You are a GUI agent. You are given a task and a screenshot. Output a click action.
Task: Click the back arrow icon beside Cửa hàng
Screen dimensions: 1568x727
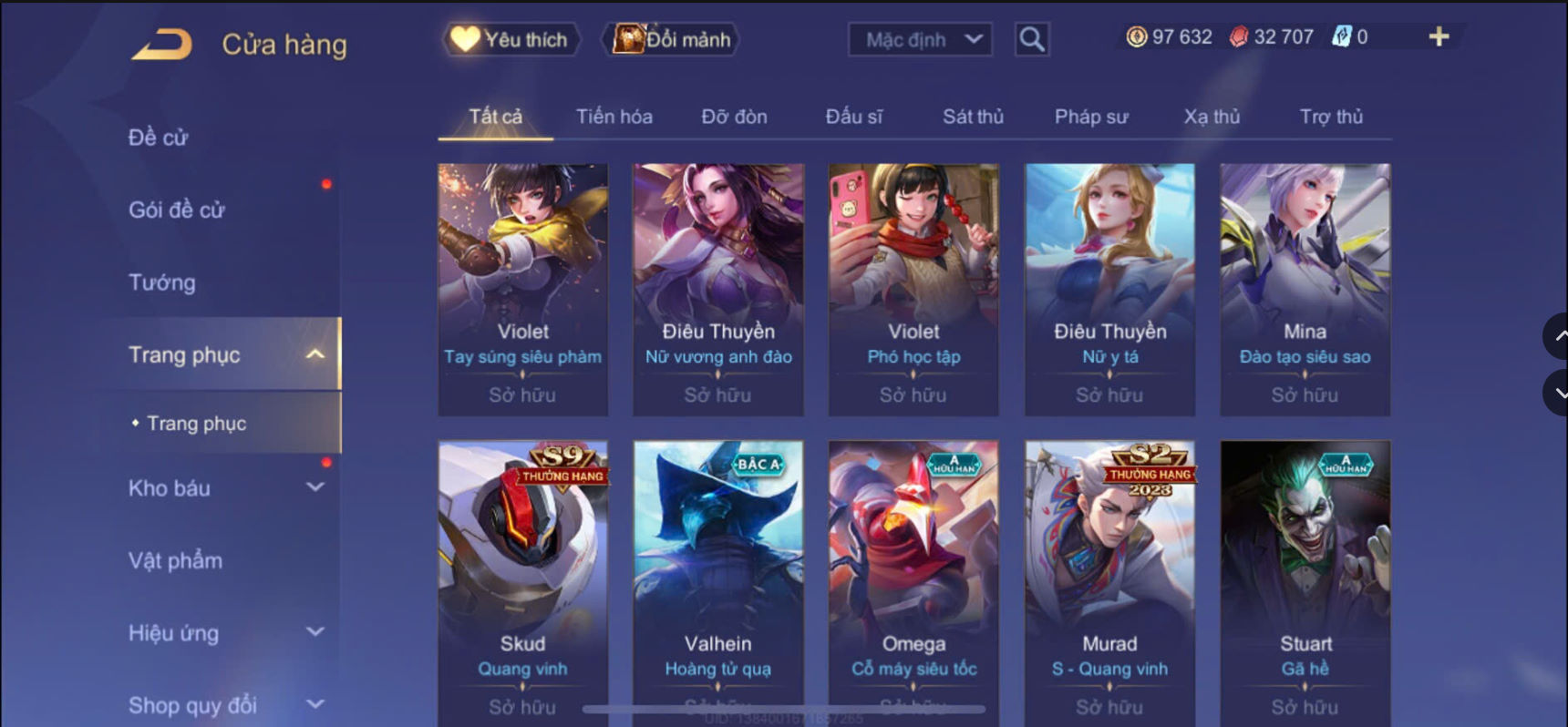tap(162, 44)
